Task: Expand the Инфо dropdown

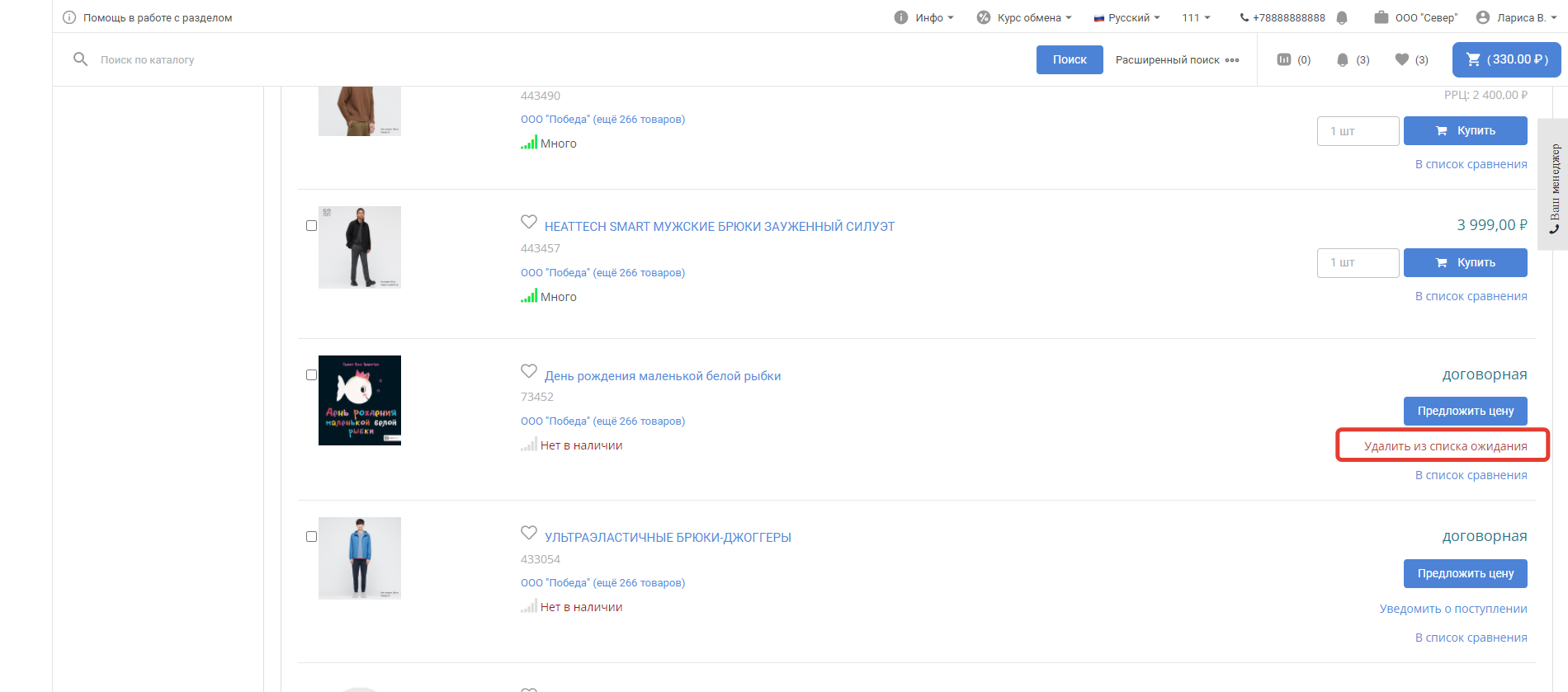Action: pos(934,17)
